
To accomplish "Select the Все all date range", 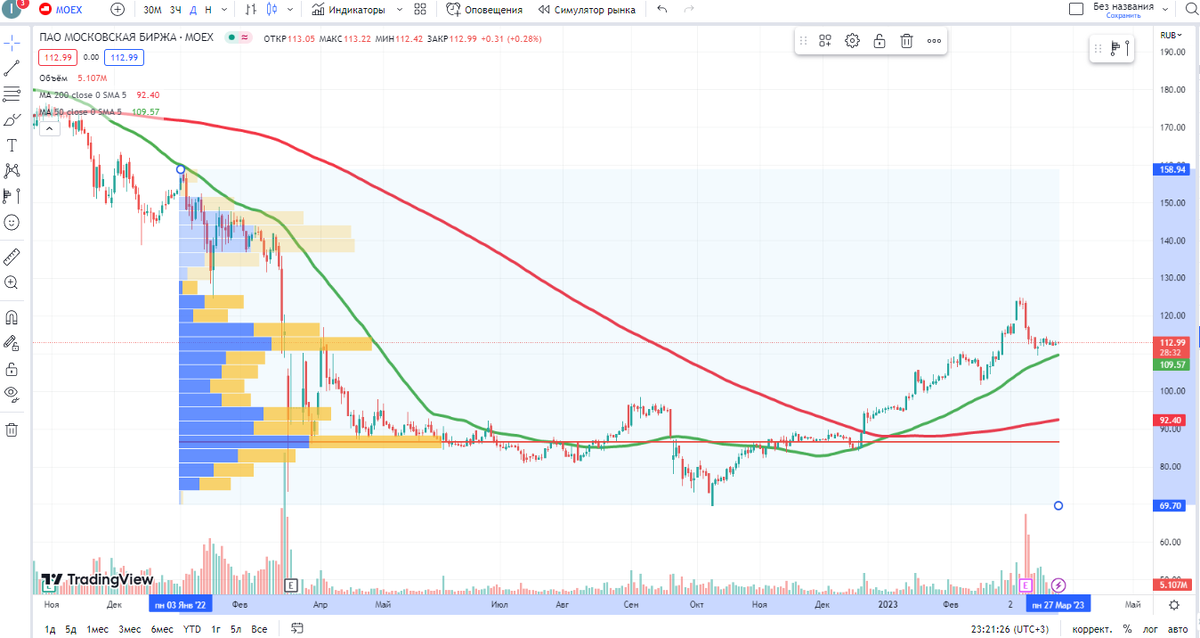I will [259, 629].
